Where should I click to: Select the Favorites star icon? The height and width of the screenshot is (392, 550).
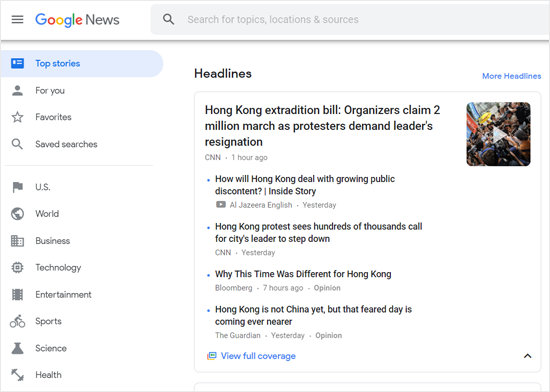coord(17,117)
